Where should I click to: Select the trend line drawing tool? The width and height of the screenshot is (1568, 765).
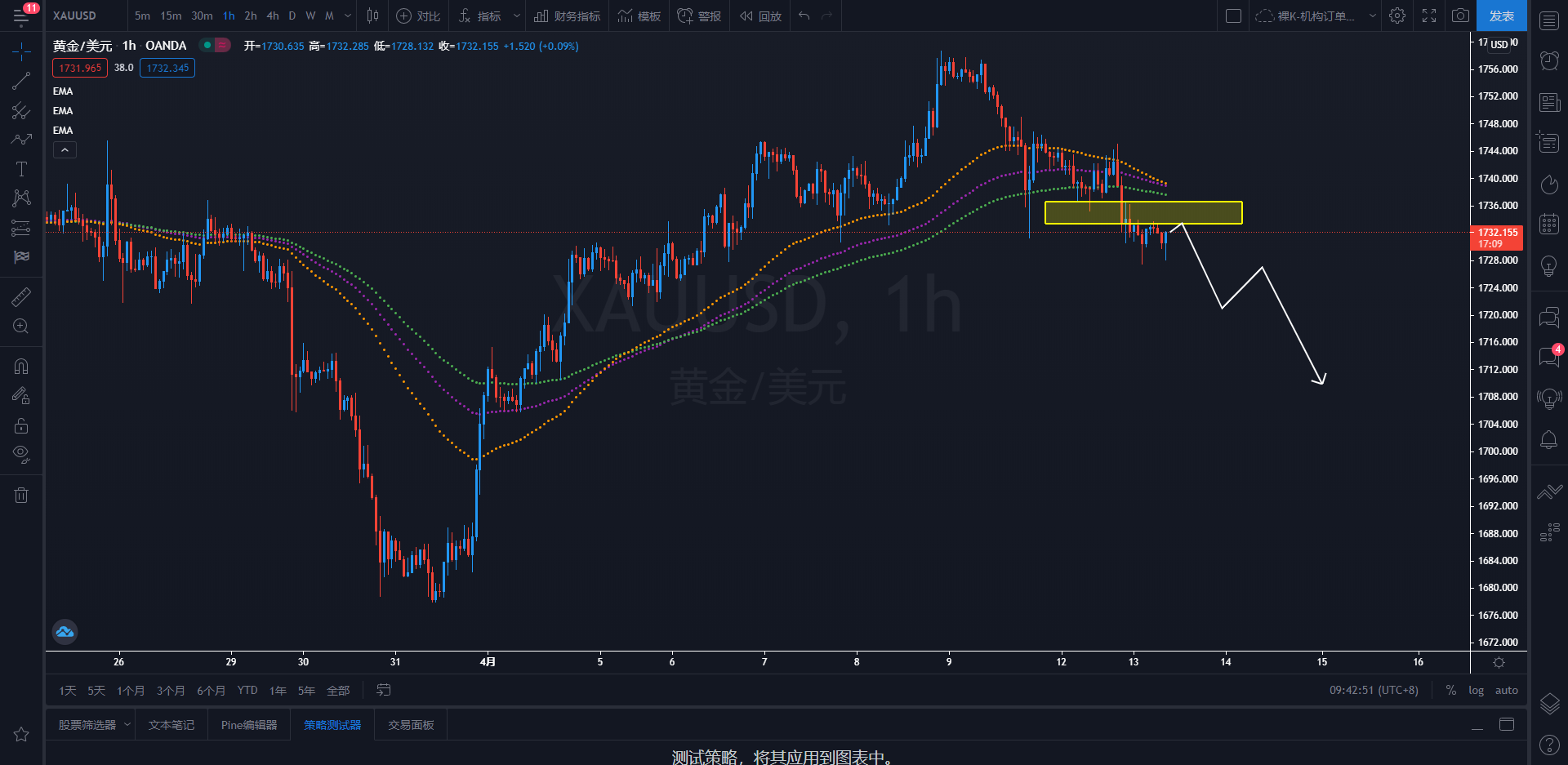pos(21,81)
